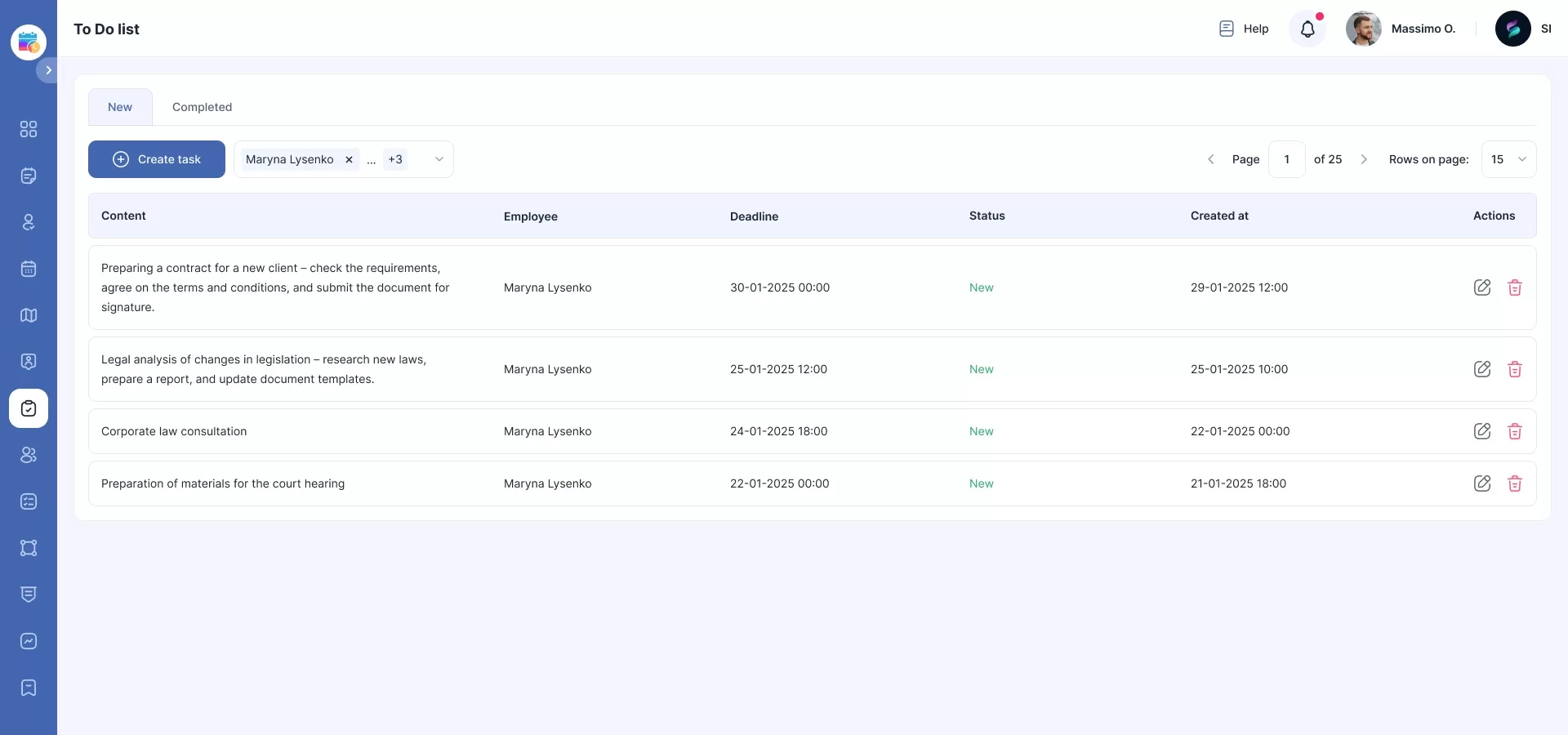Click the analytics chart icon in sidebar
The width and height of the screenshot is (1568, 735).
coord(29,641)
